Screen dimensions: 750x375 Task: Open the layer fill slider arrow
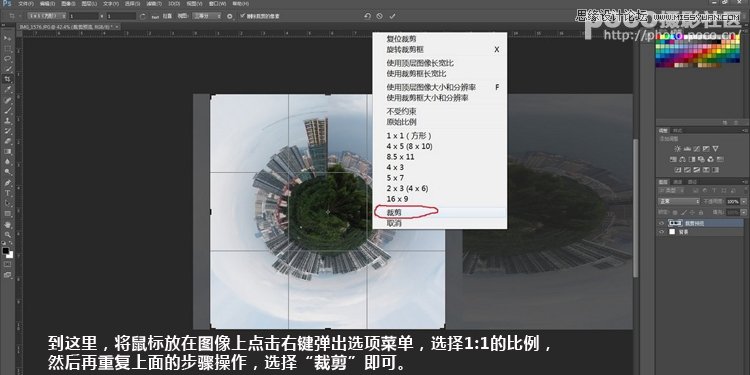point(743,212)
